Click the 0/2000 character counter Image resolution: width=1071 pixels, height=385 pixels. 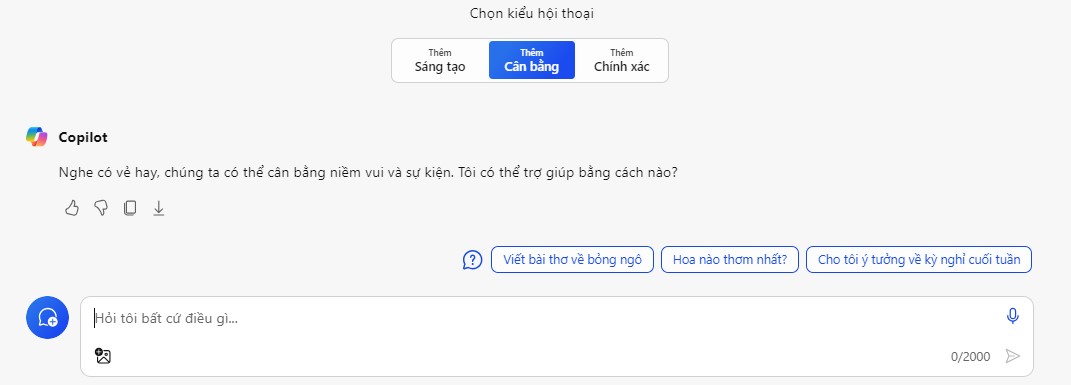[x=970, y=357]
